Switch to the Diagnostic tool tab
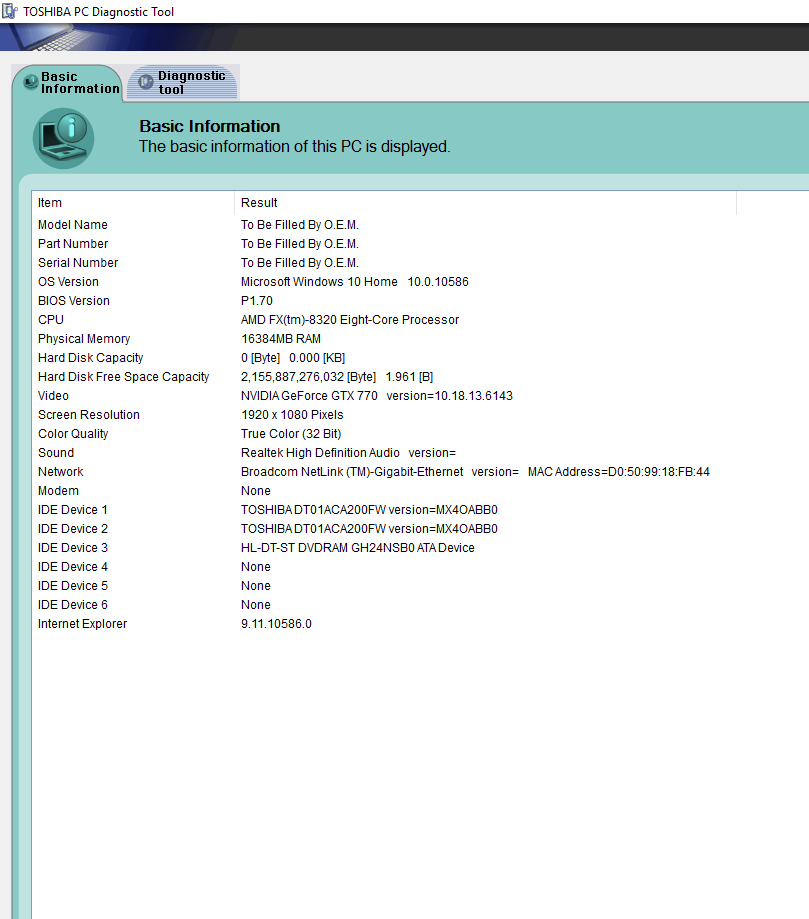Screen dimensions: 809x919 pyautogui.click(x=183, y=83)
